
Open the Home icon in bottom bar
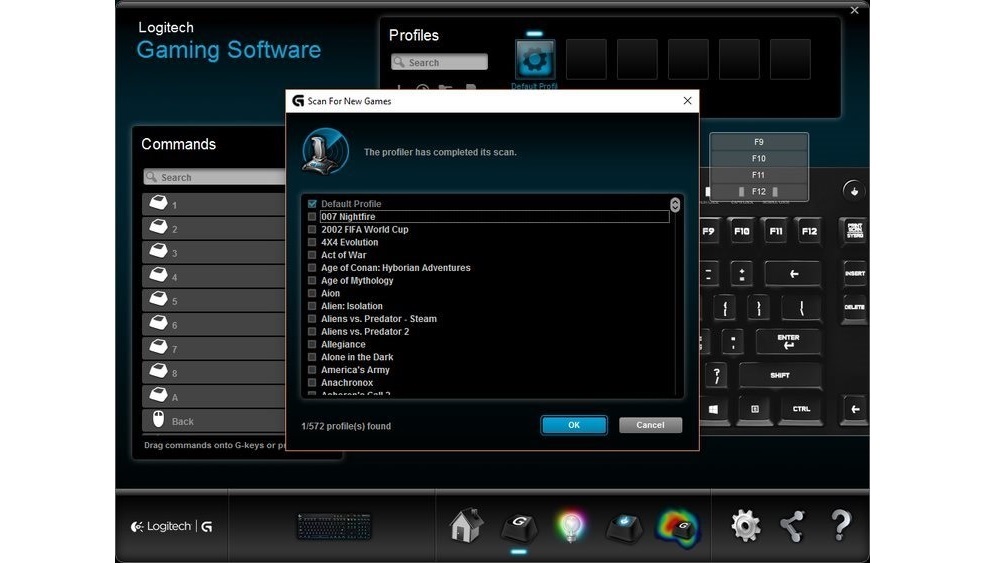click(466, 525)
